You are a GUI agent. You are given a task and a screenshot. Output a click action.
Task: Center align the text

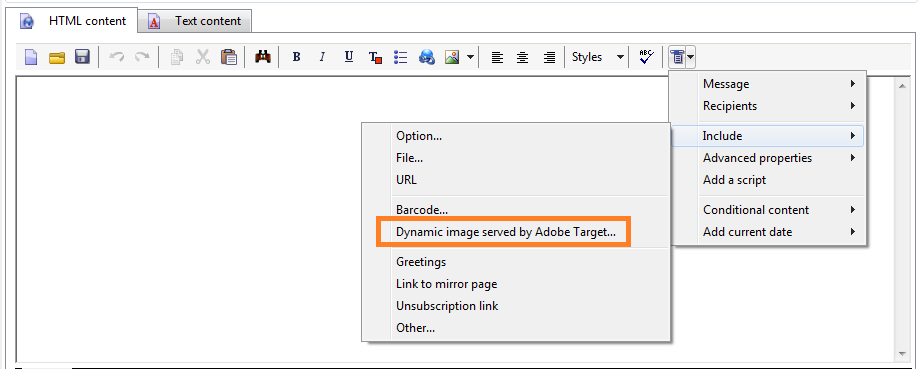click(x=523, y=57)
